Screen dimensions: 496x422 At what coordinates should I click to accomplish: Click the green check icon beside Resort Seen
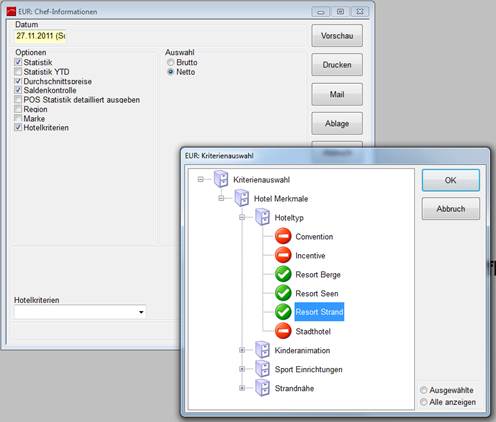click(x=283, y=293)
